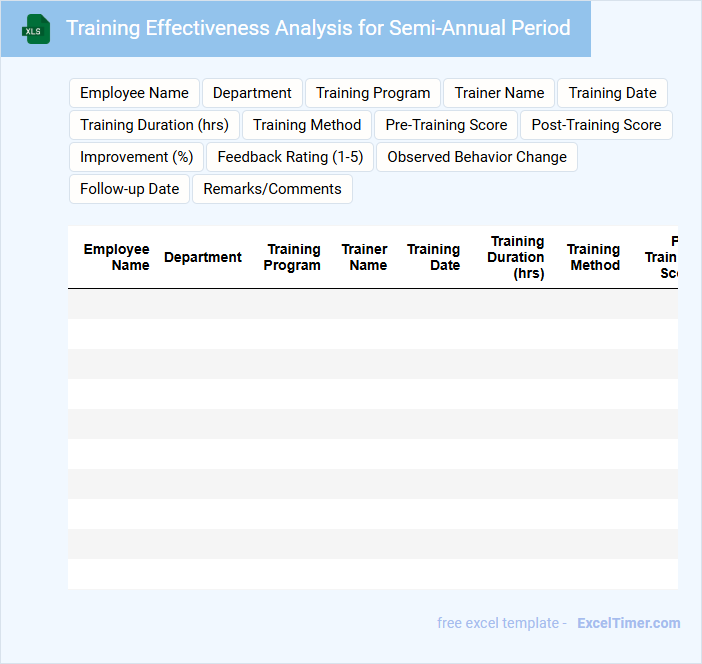
Task: Click the Training Duration (hrs) column header
Action: [x=516, y=257]
